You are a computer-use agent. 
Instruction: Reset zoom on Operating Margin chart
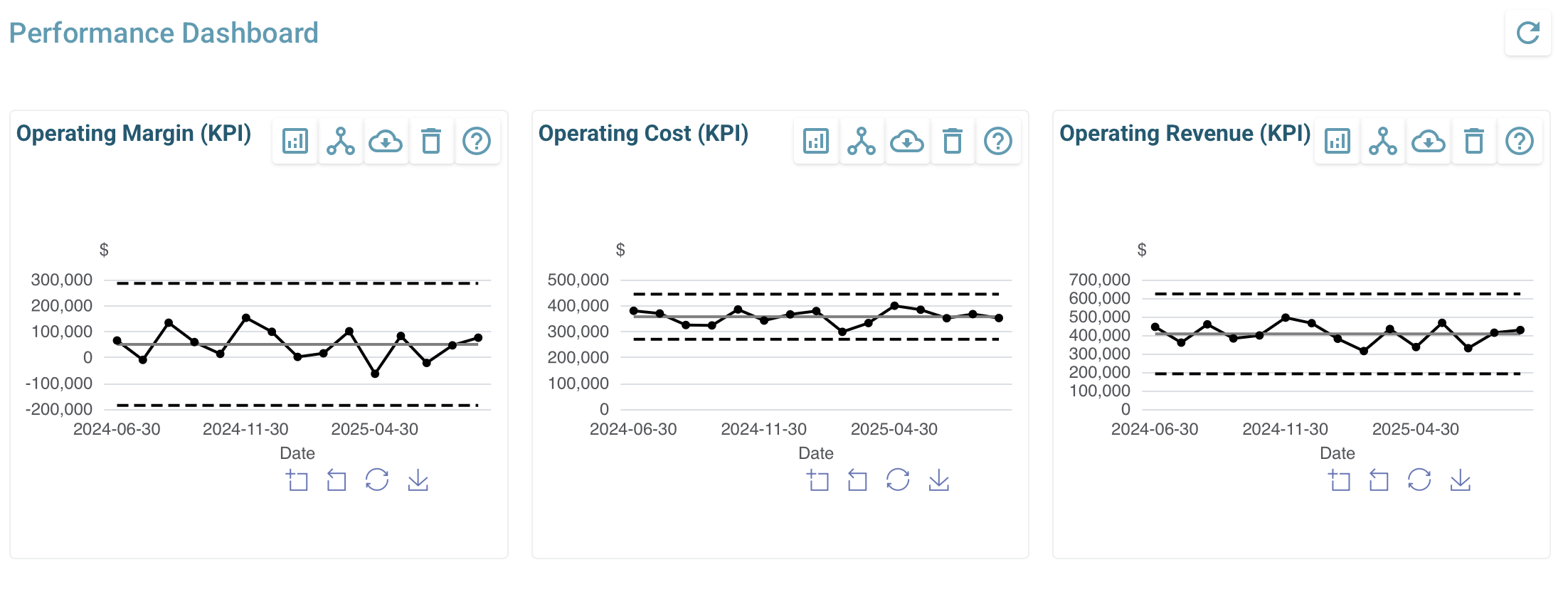pos(337,480)
